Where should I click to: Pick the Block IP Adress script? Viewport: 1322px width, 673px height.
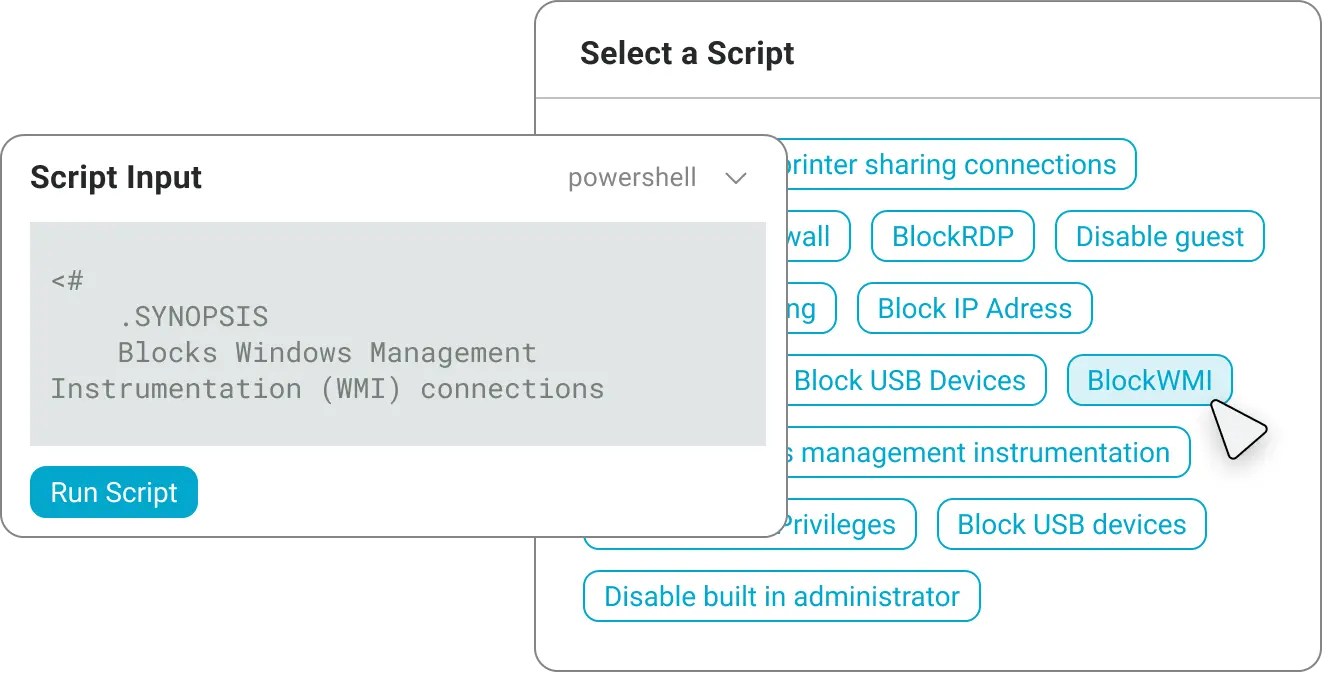click(974, 309)
